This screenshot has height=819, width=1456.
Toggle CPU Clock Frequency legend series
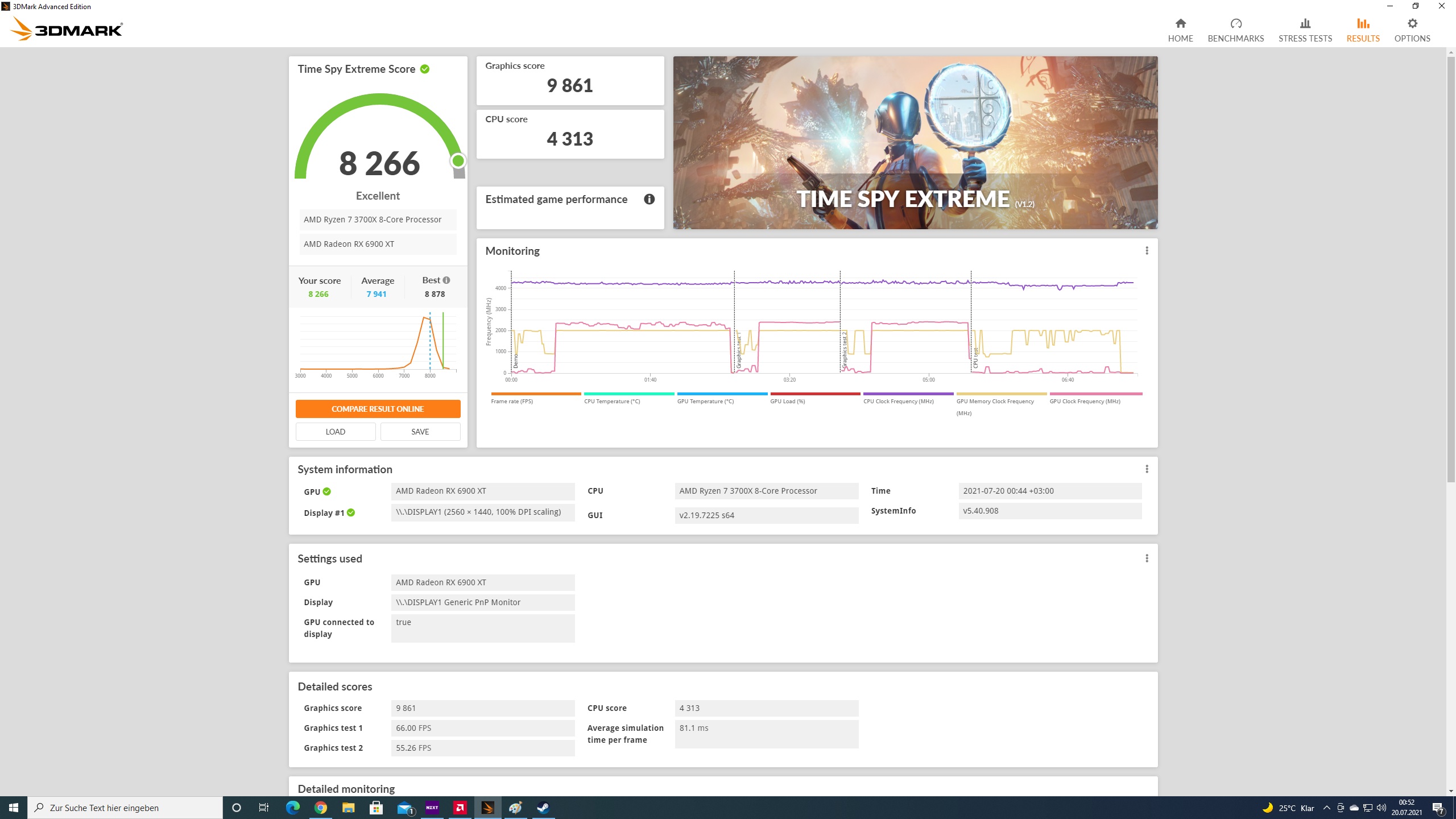pyautogui.click(x=898, y=401)
